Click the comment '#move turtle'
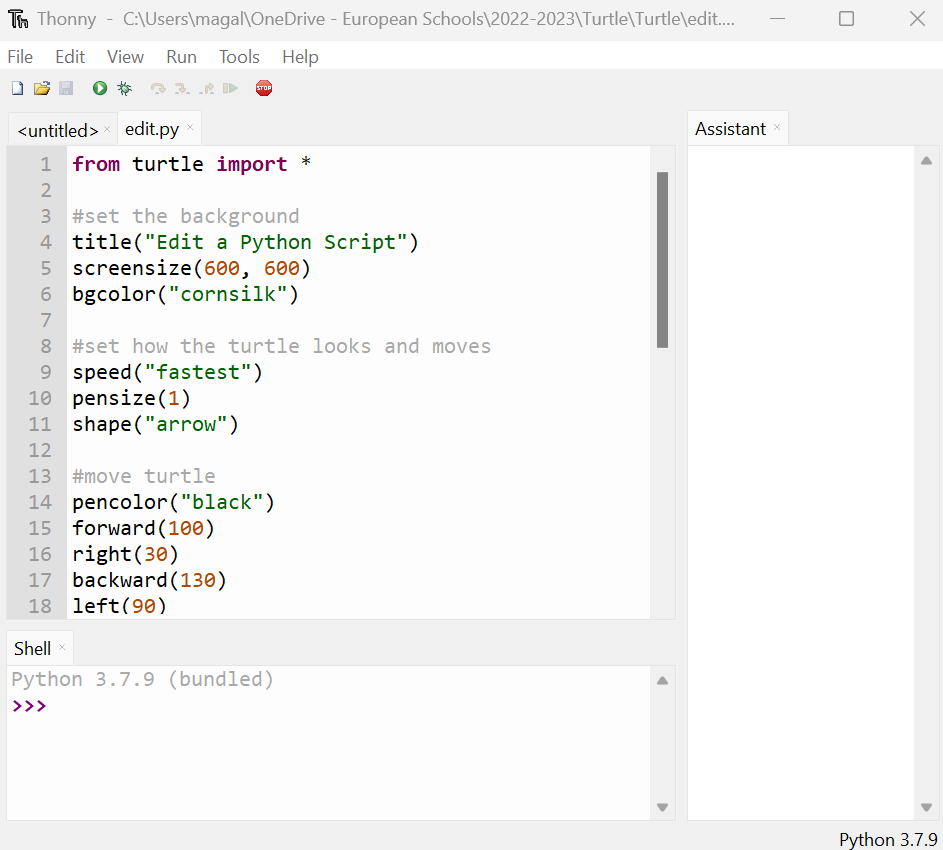 click(x=144, y=476)
